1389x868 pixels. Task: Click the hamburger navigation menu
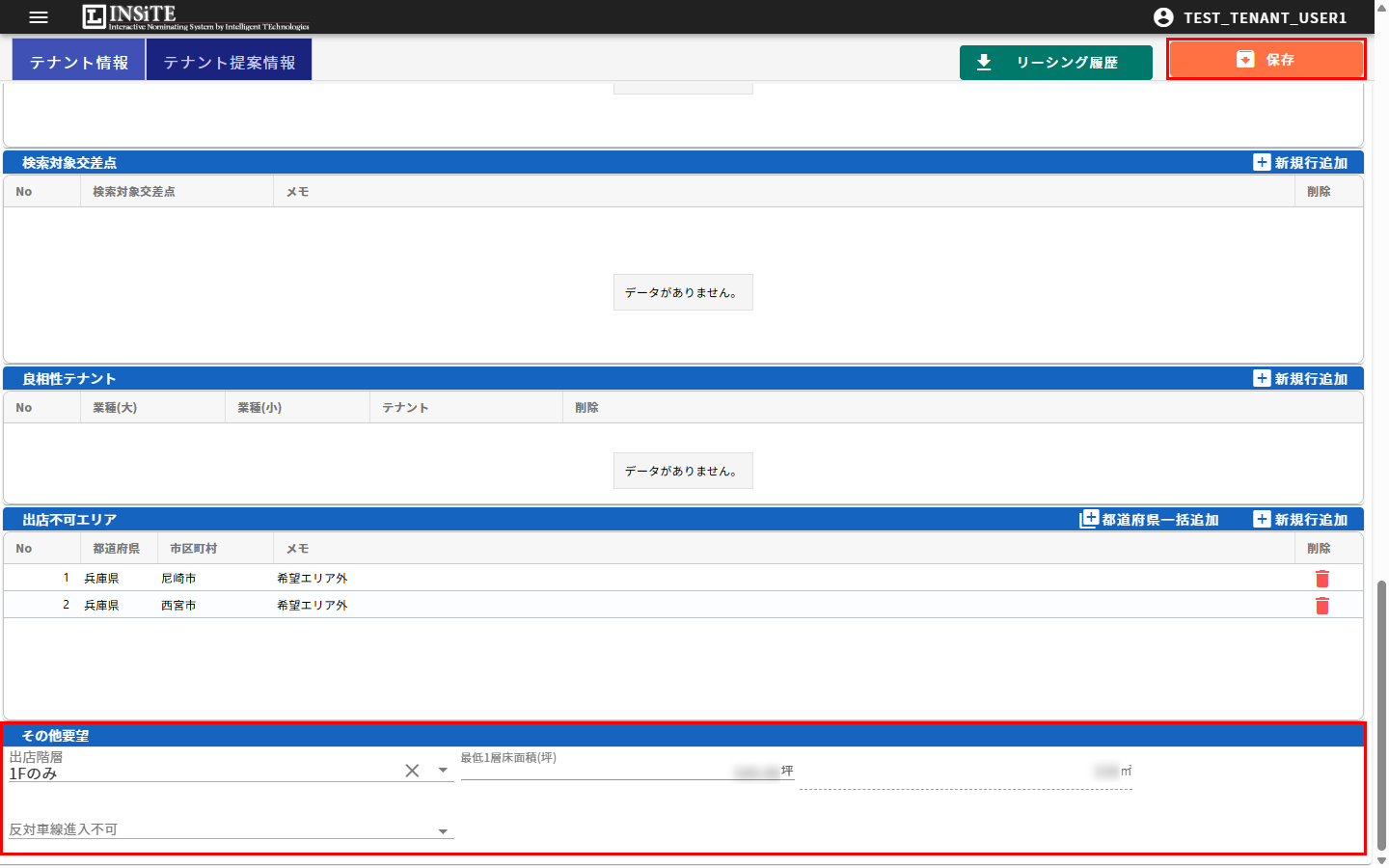pos(38,16)
